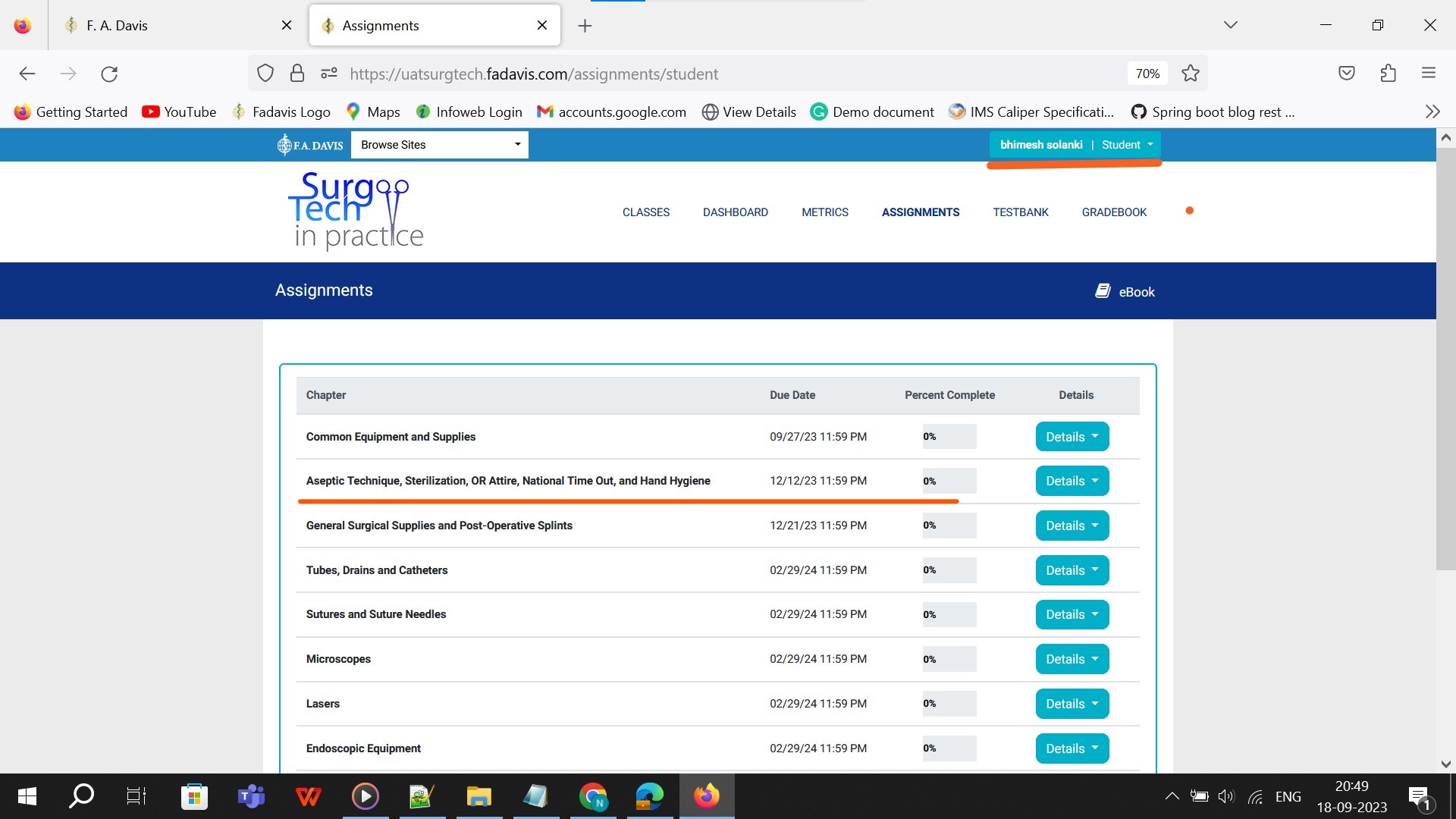Open the Firefox extensions puzzle icon

(1388, 74)
